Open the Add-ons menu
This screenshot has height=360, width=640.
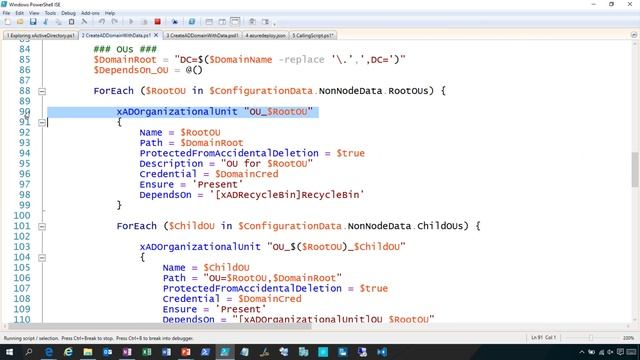(x=90, y=13)
